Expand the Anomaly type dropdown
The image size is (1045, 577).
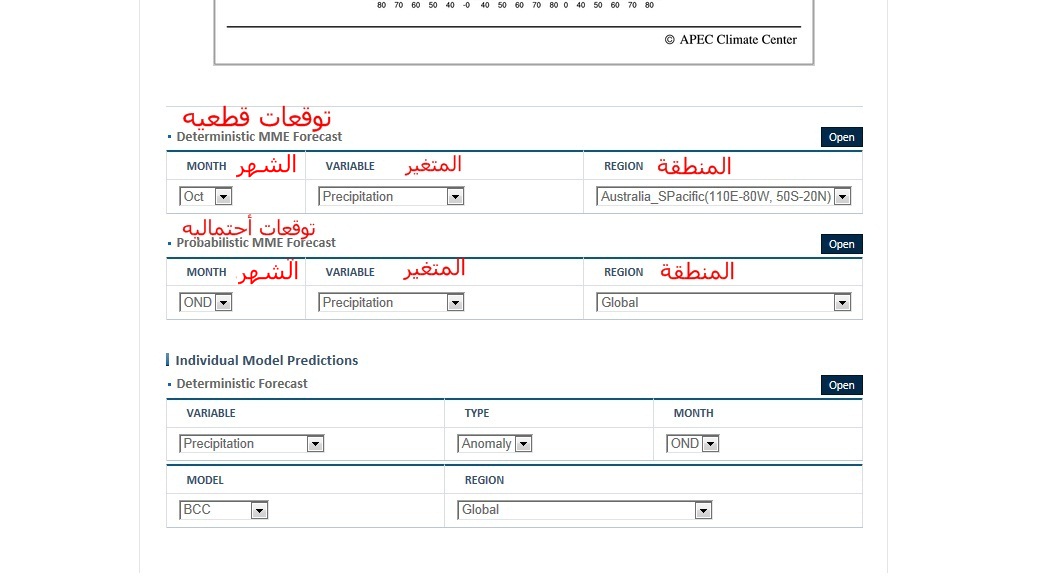coord(495,444)
